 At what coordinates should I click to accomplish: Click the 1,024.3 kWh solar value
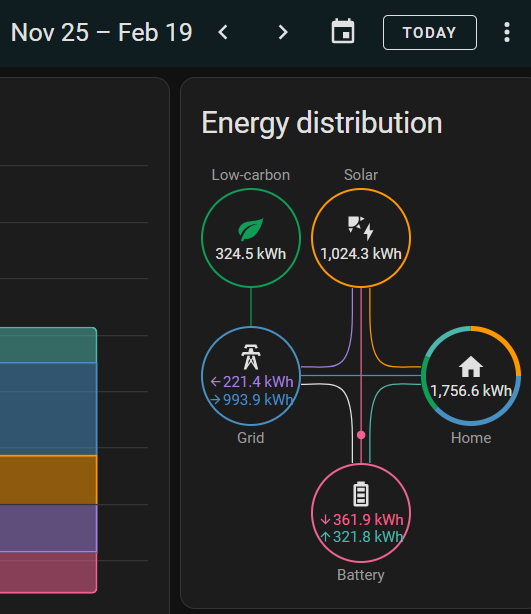click(361, 254)
